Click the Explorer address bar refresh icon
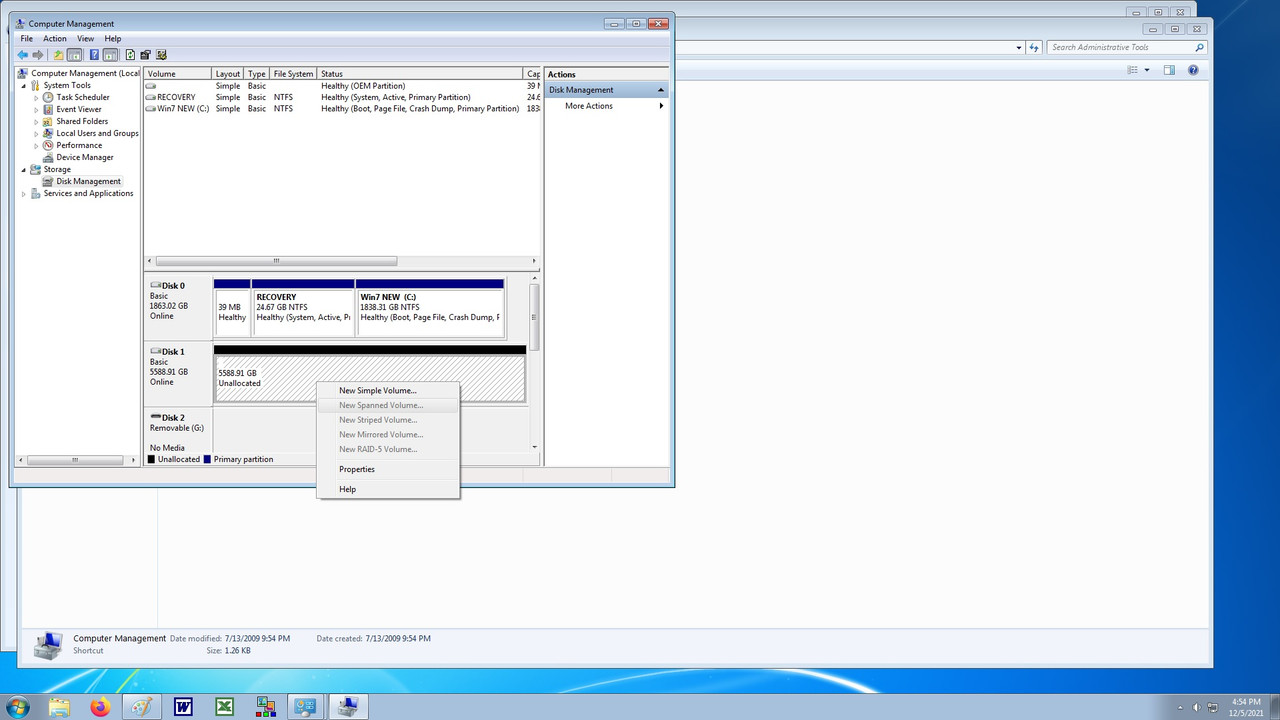 point(1035,47)
